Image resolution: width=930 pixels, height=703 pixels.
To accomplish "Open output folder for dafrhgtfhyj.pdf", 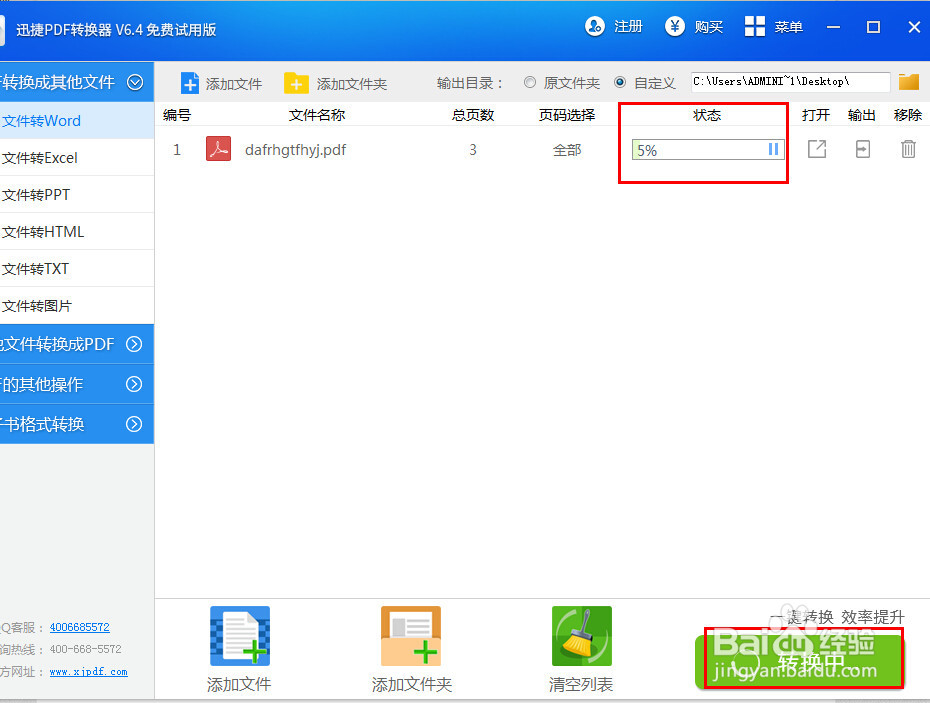I will pyautogui.click(x=862, y=149).
